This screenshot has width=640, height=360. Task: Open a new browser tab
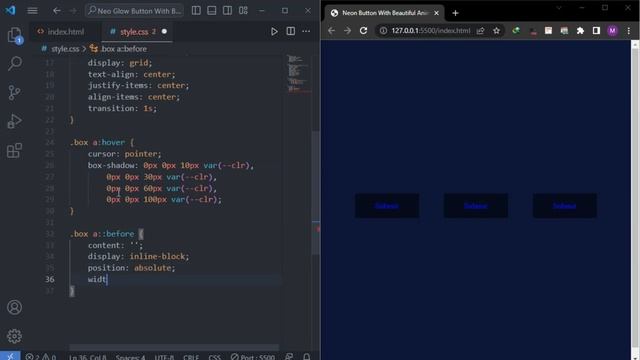tap(456, 13)
